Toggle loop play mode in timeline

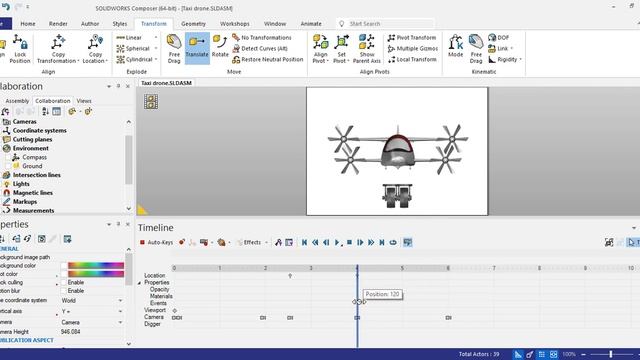pos(393,242)
